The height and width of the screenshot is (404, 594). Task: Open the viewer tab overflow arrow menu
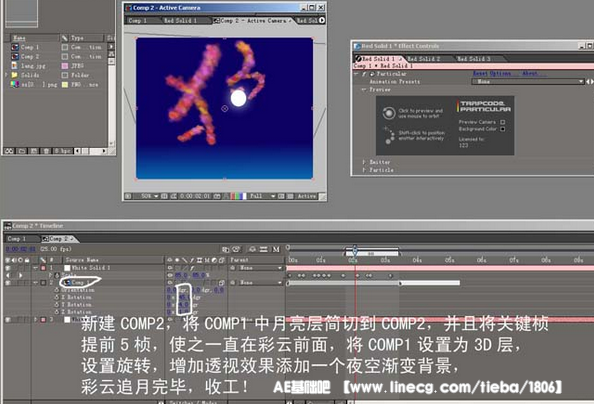pos(322,20)
